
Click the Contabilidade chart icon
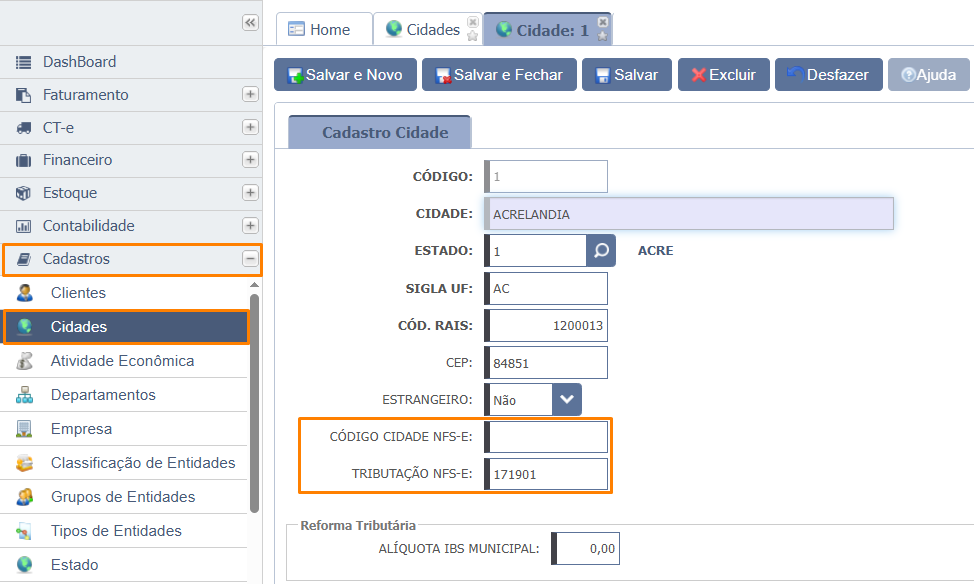click(x=24, y=226)
